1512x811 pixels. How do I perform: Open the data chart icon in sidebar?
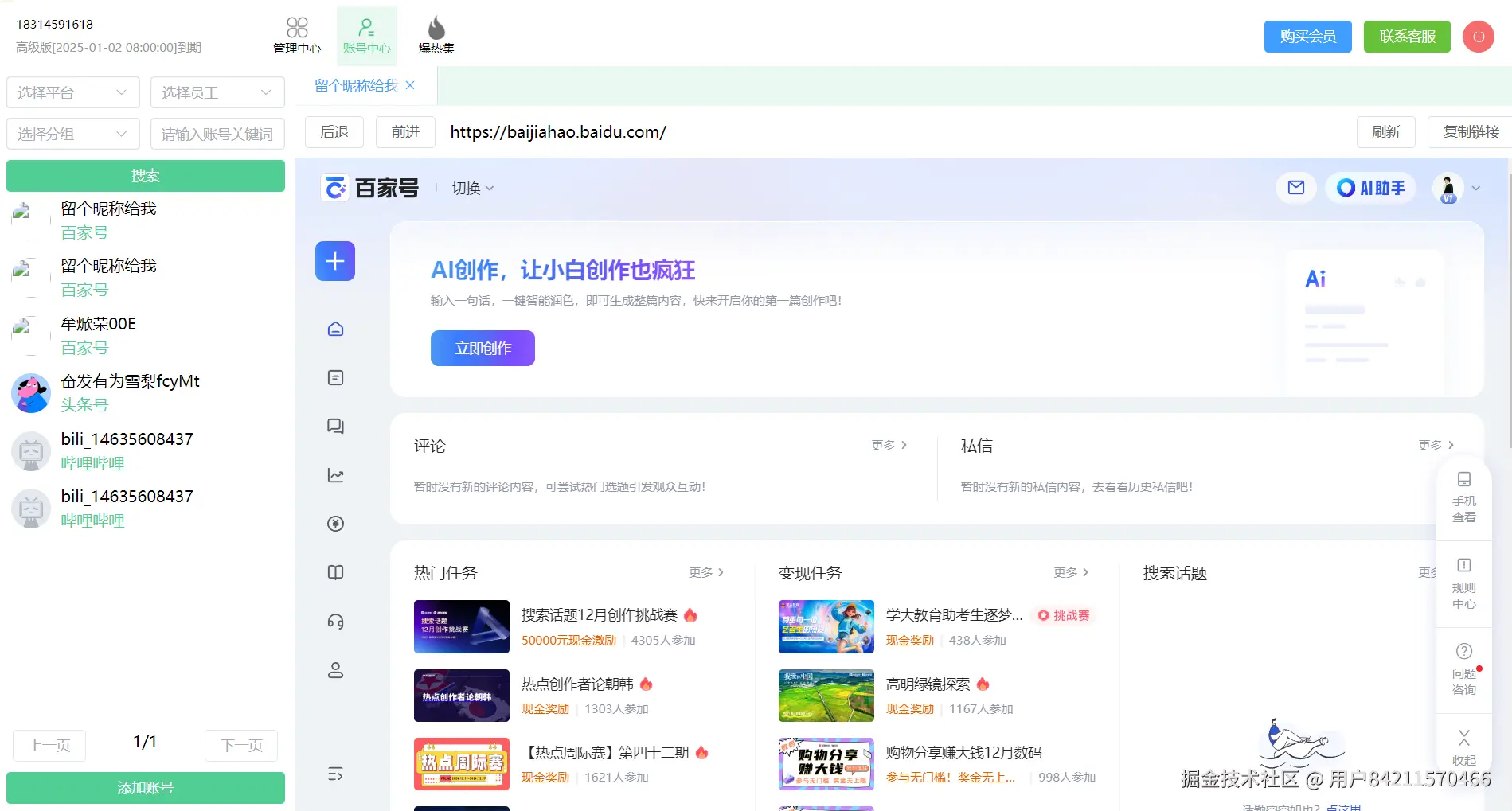(x=336, y=475)
